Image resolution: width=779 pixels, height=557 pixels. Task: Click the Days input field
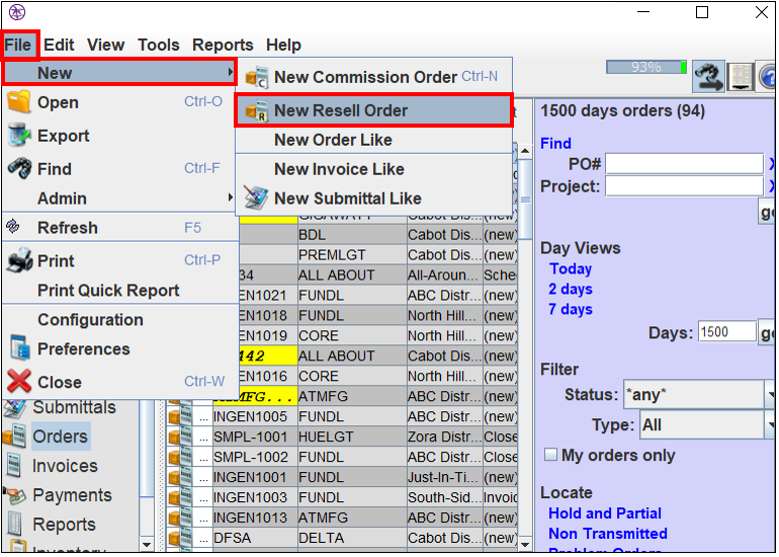pos(727,332)
